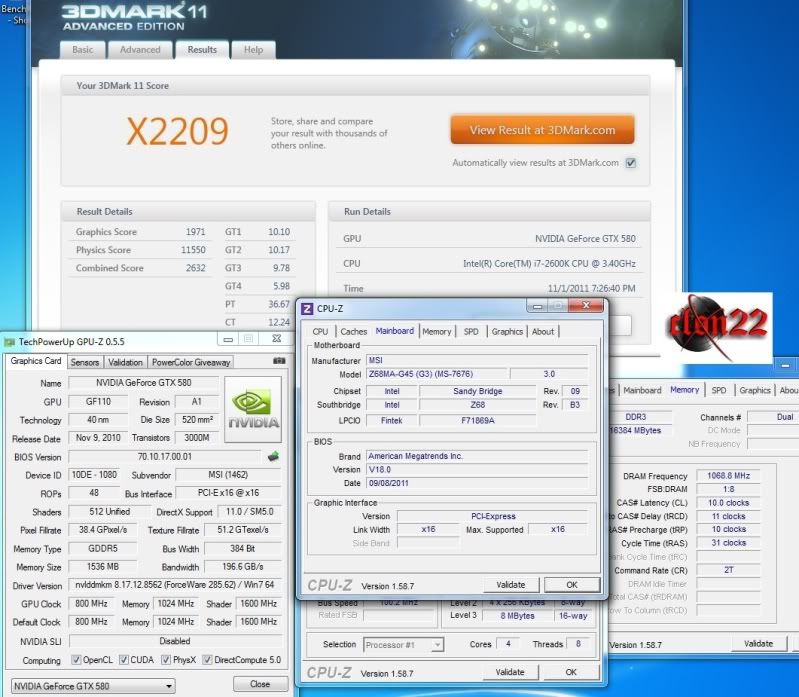Click the GPU name field in GPU-Z
Viewport: 799px width, 697px height.
coord(144,383)
